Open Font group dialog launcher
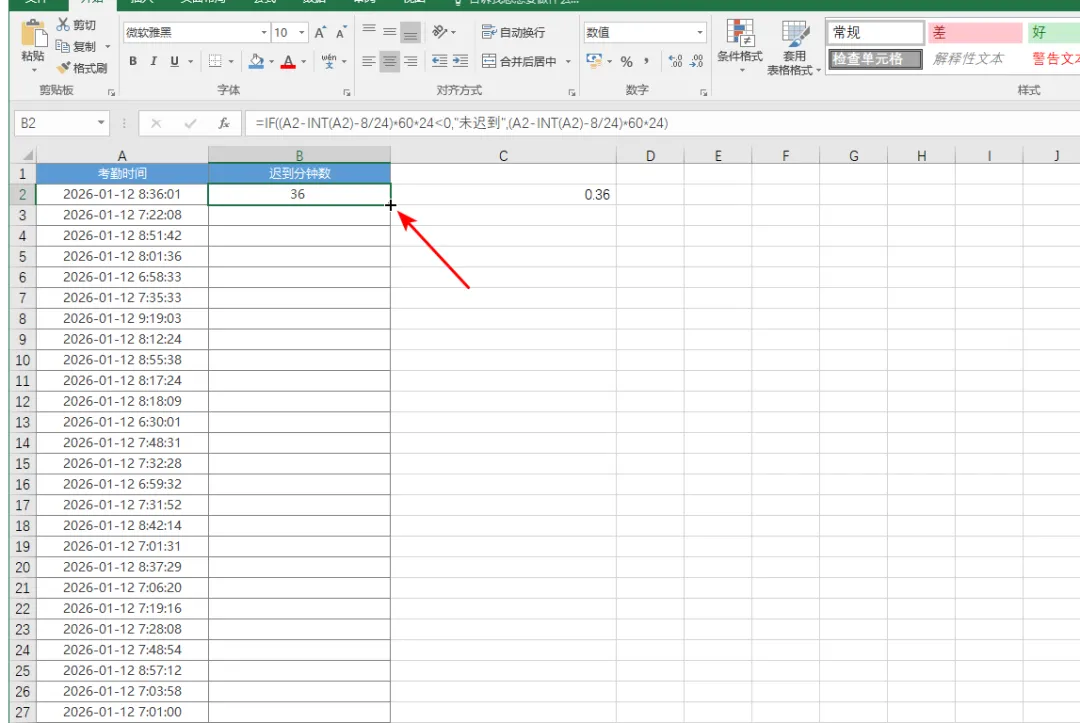This screenshot has height=723, width=1080. click(346, 92)
